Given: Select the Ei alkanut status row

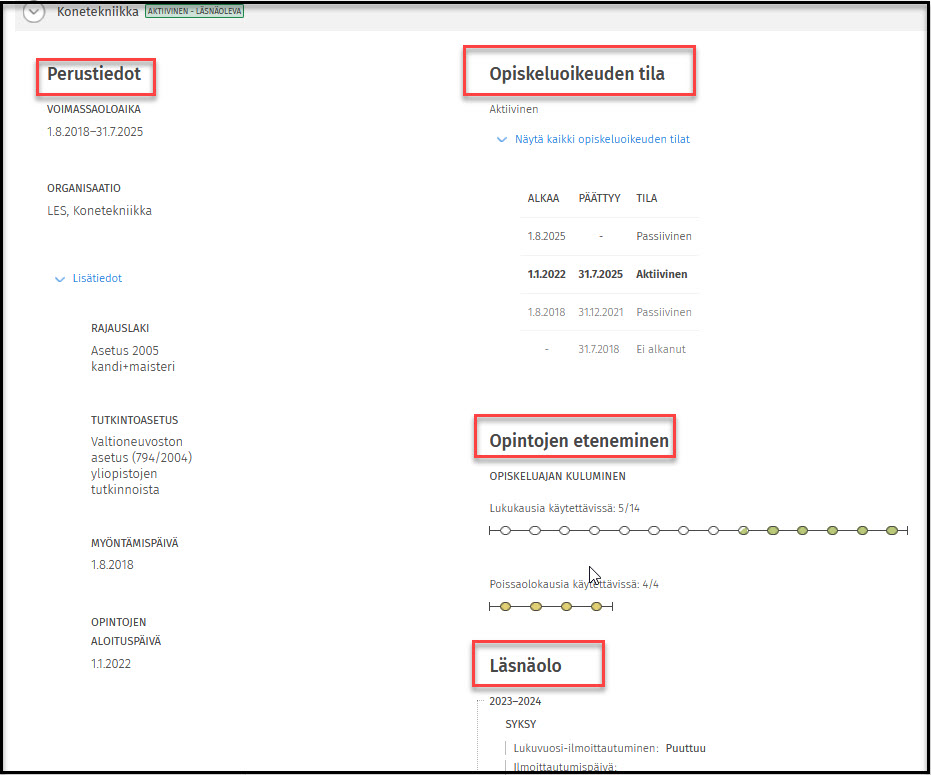Looking at the screenshot, I should pyautogui.click(x=608, y=349).
